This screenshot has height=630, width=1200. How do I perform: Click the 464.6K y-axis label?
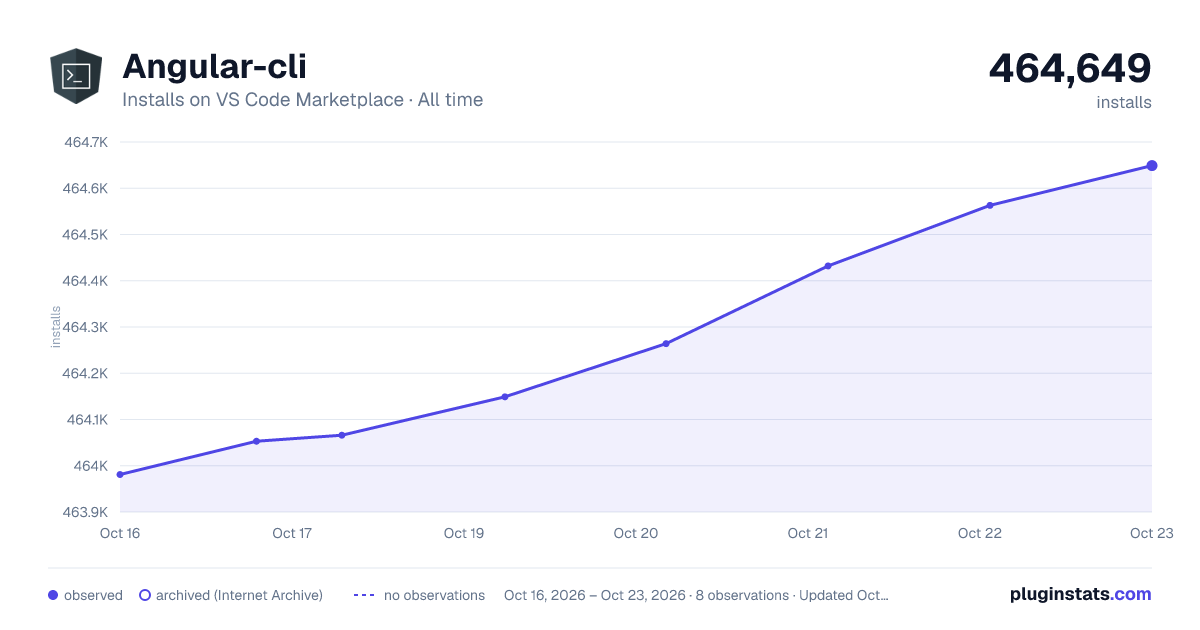(x=86, y=188)
